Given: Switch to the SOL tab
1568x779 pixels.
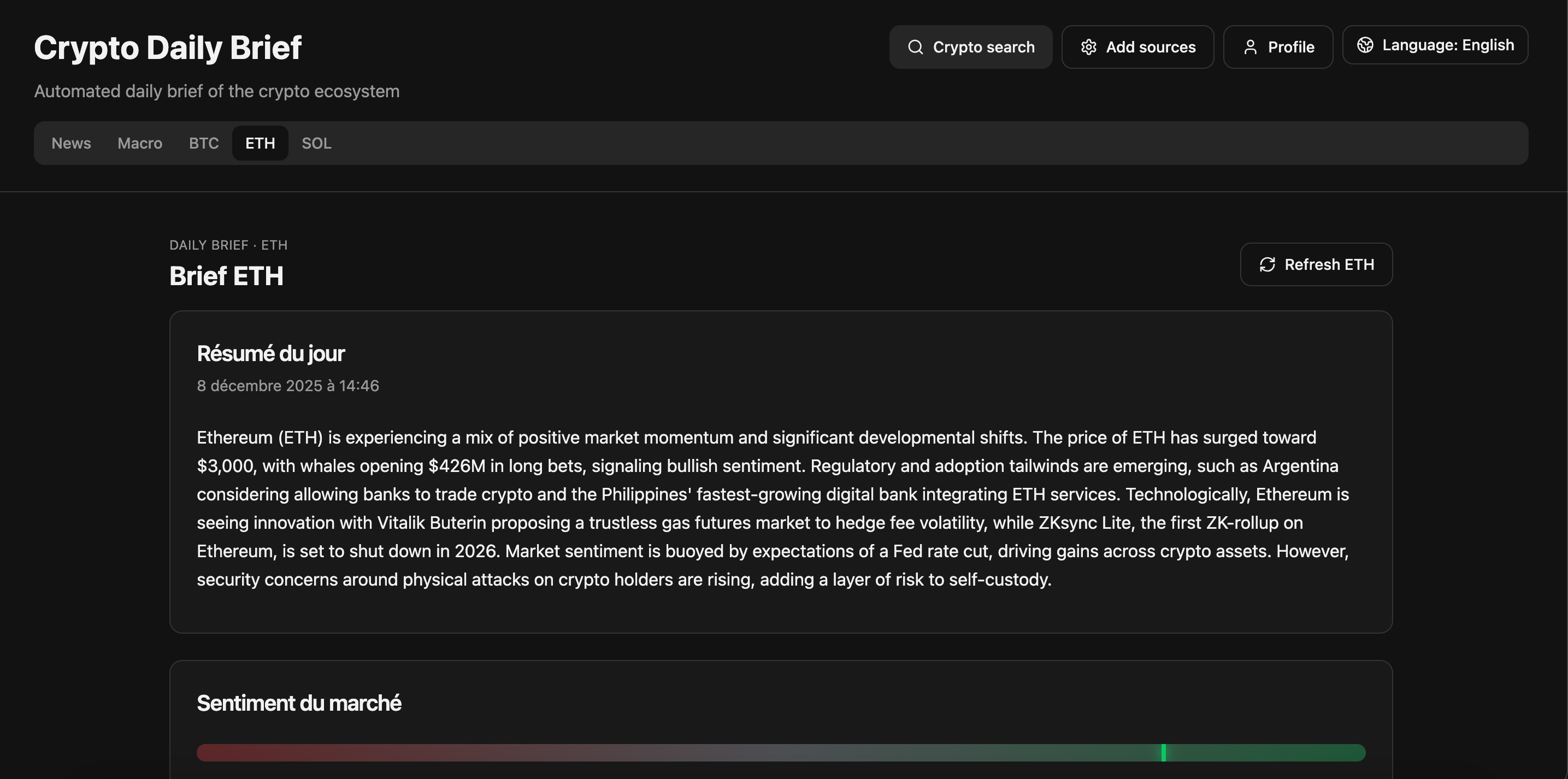Looking at the screenshot, I should pos(316,143).
